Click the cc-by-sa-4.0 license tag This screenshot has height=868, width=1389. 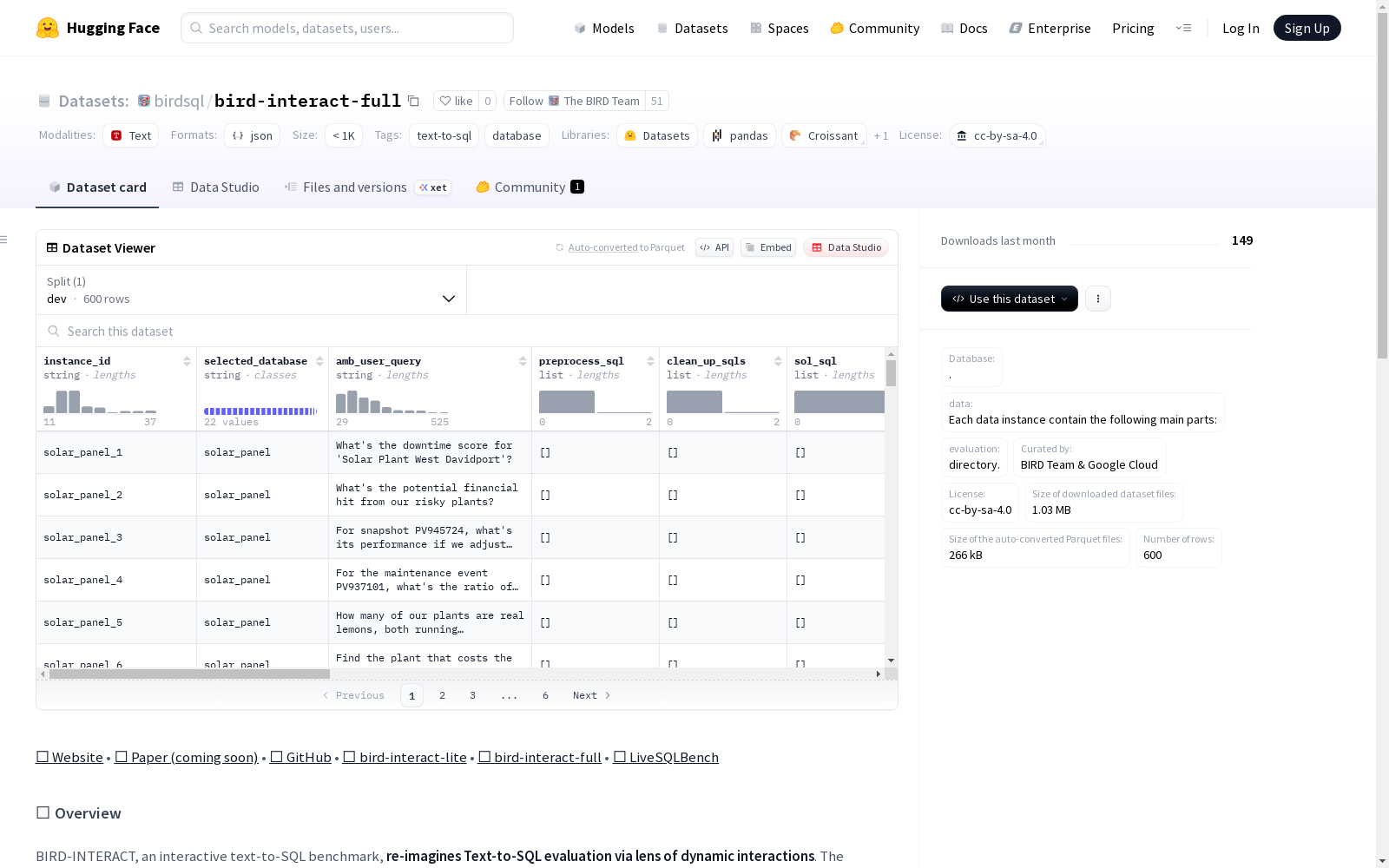(997, 135)
